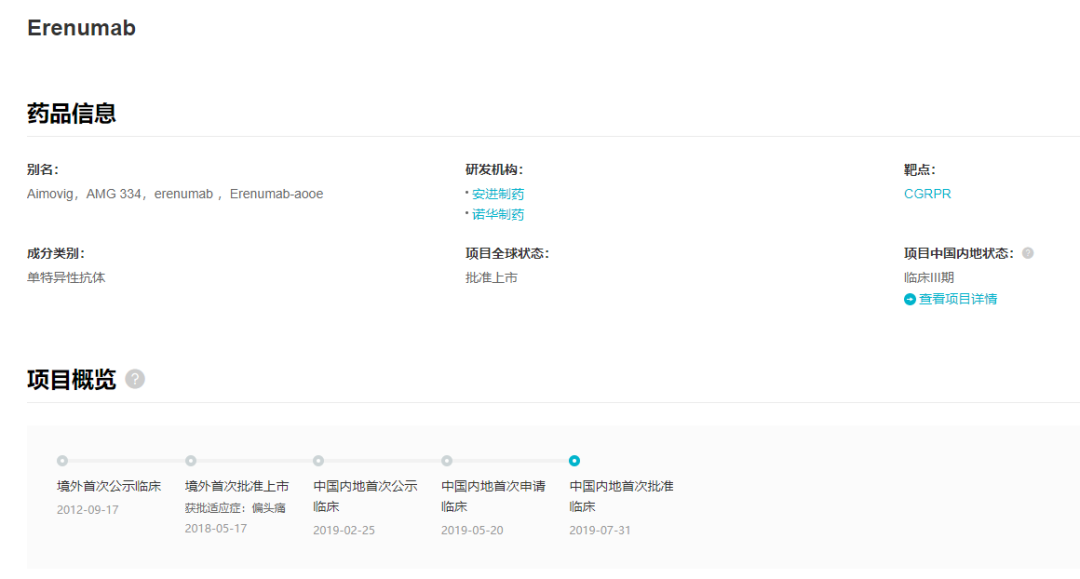The height and width of the screenshot is (579, 1080).
Task: Click the 临床III期 China status value
Action: coord(929,278)
